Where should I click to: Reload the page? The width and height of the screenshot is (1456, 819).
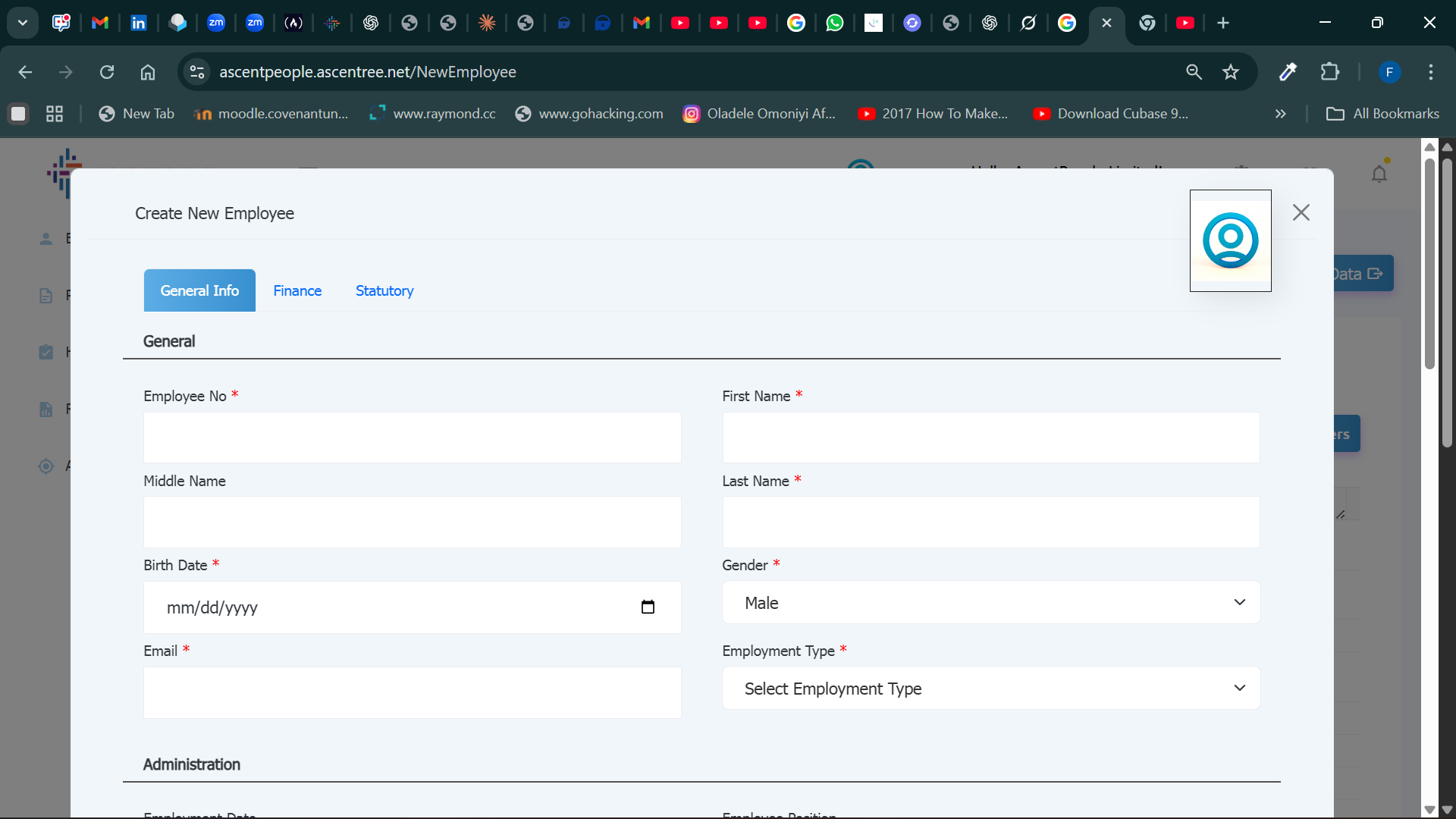coord(107,72)
